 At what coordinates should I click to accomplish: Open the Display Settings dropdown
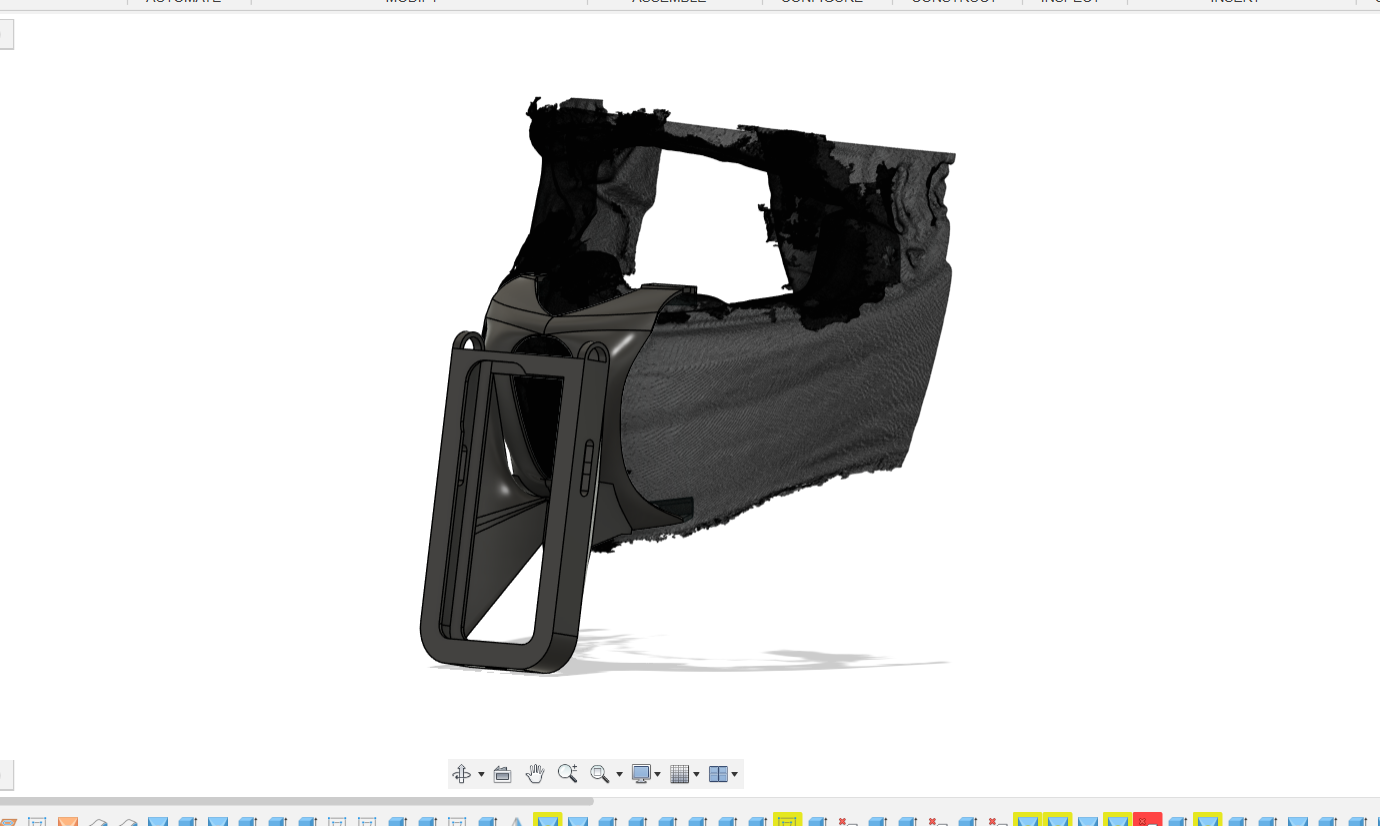click(657, 773)
